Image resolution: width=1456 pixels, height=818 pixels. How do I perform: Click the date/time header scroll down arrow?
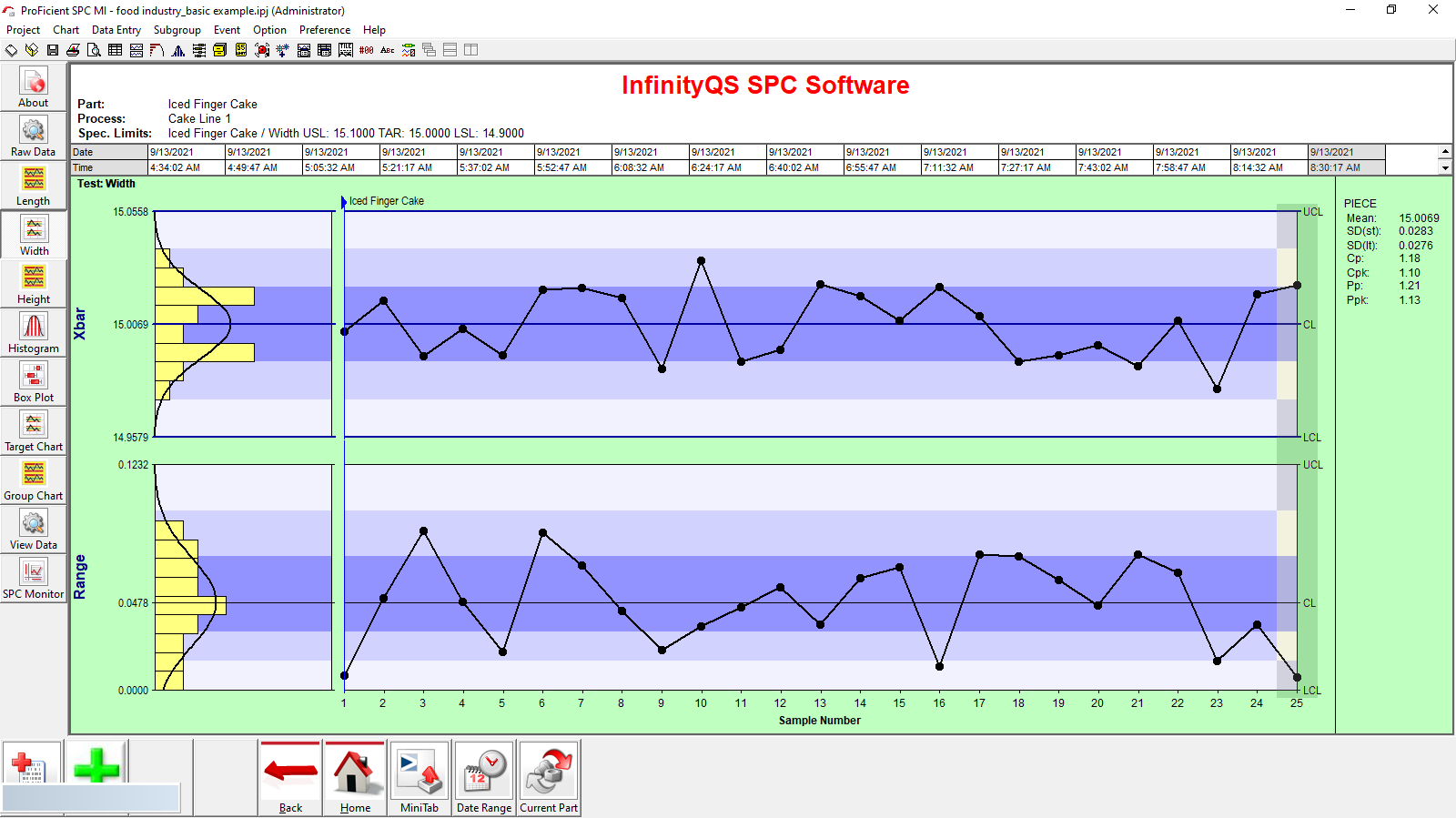tap(1445, 167)
